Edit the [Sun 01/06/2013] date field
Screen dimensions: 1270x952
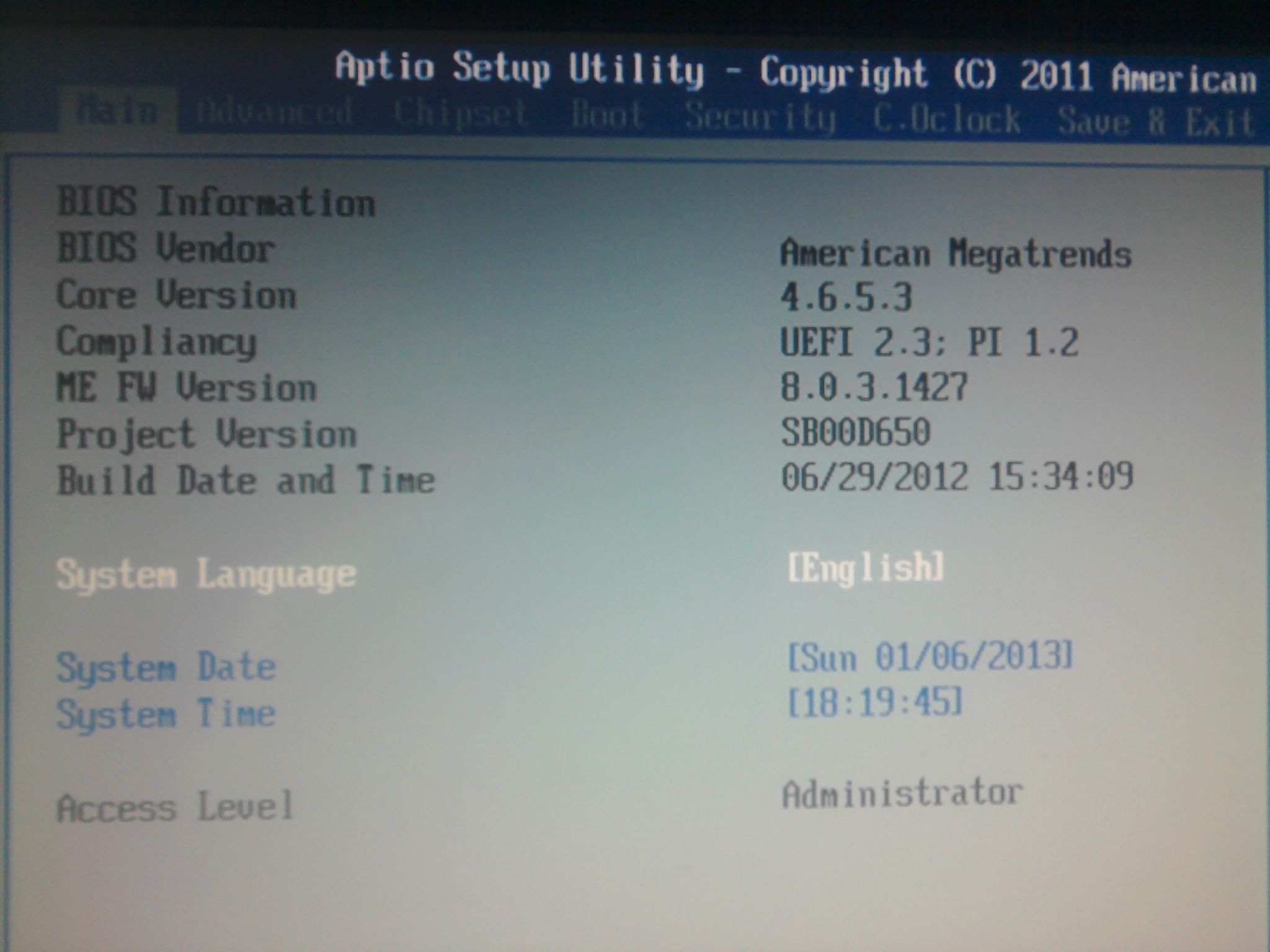click(930, 657)
